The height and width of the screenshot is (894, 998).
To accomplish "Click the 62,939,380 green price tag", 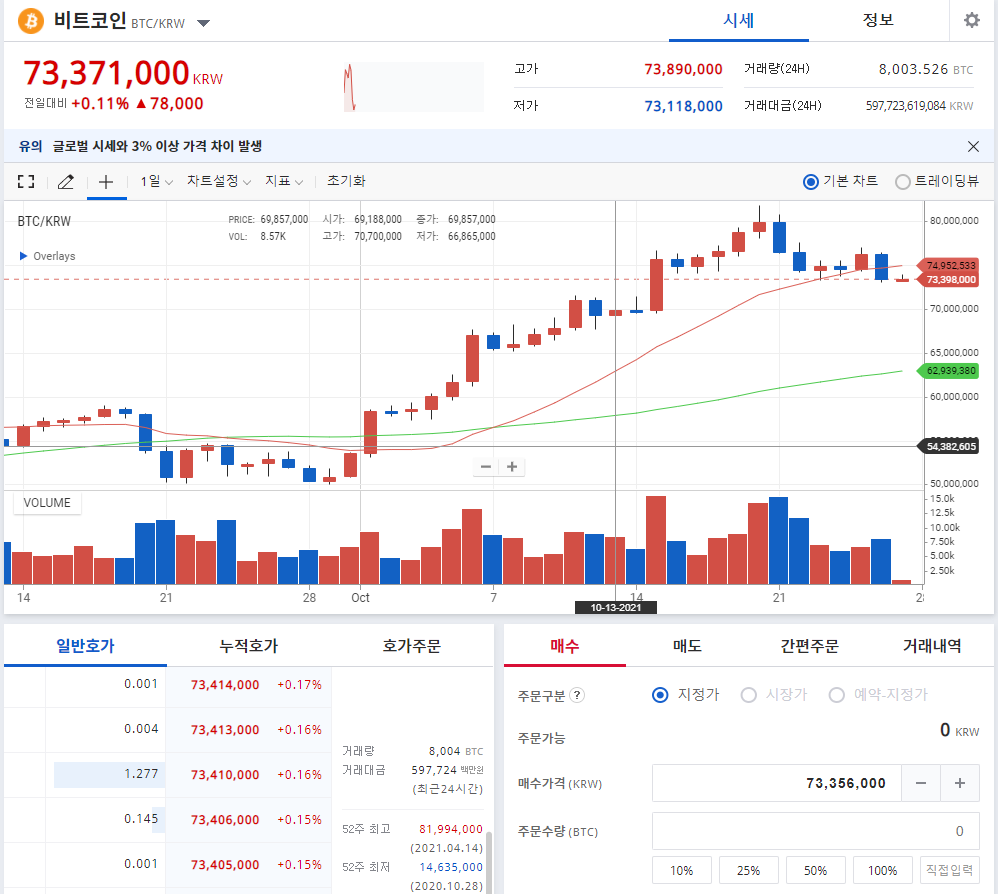I will click(948, 370).
